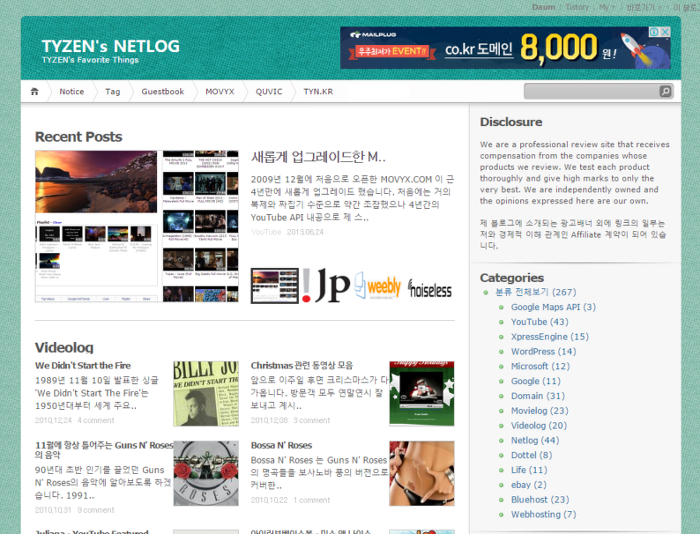Open the Netlog (44) category
Image resolution: width=700 pixels, height=534 pixels.
click(535, 440)
